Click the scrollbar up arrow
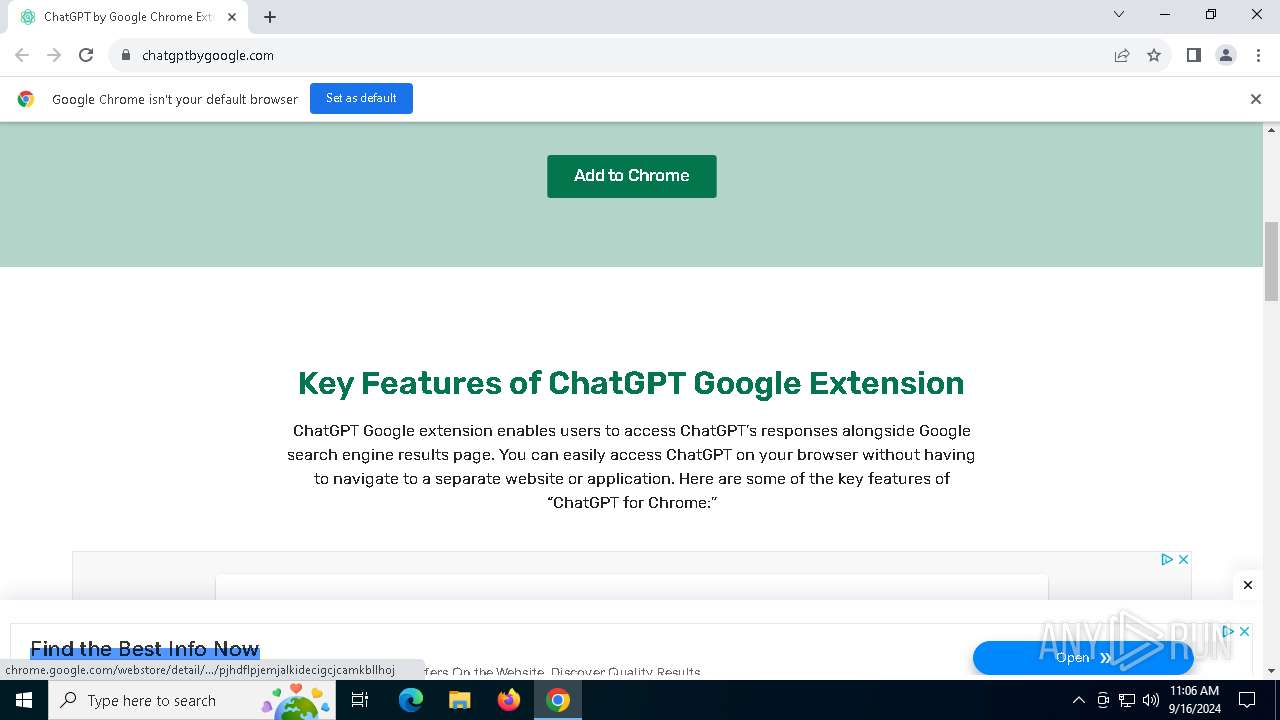 (x=1272, y=130)
